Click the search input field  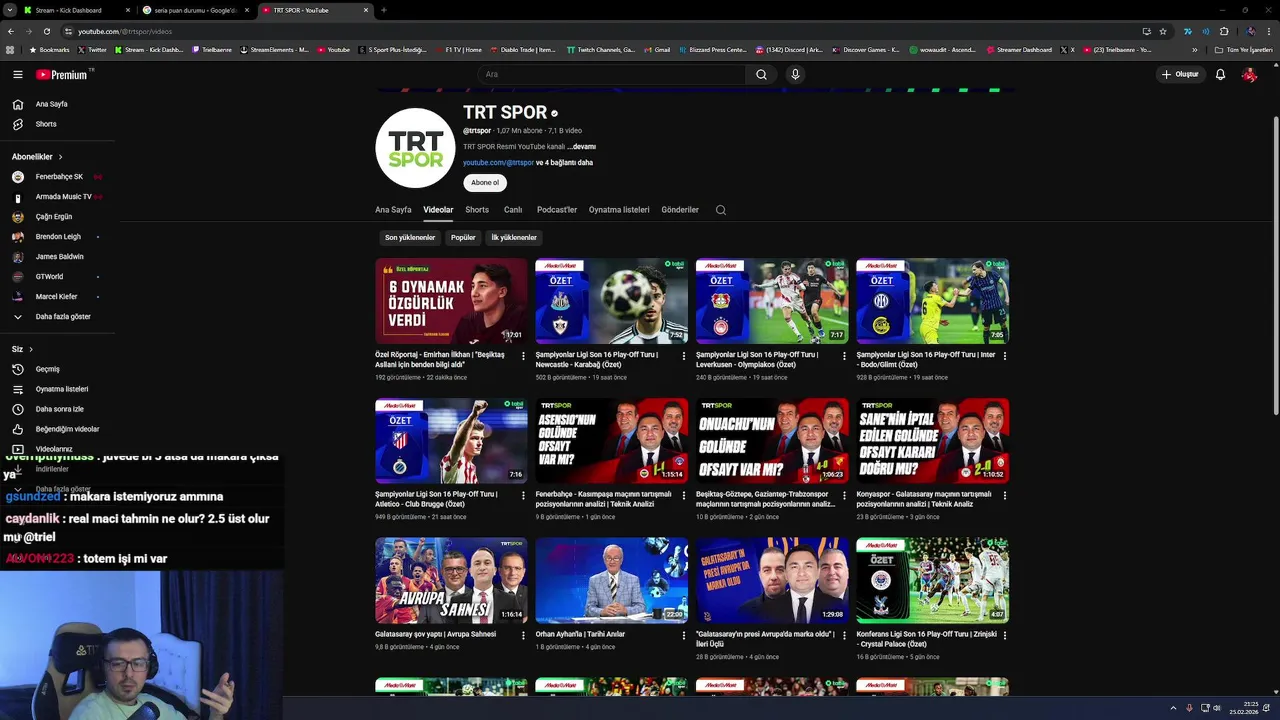pyautogui.click(x=610, y=74)
